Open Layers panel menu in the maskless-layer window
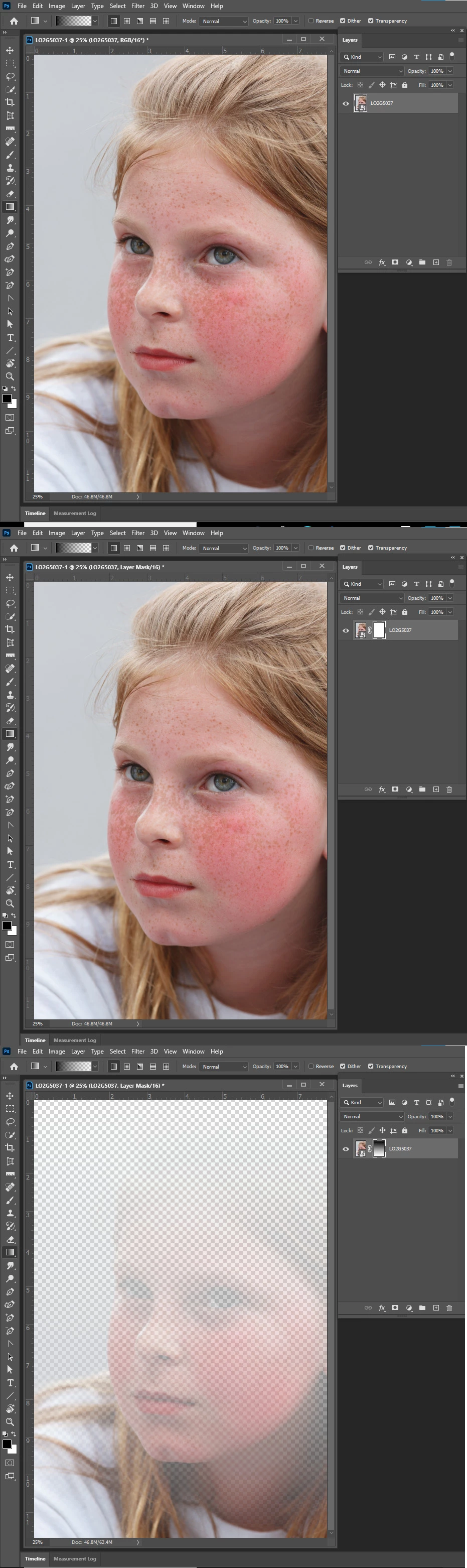 point(460,40)
